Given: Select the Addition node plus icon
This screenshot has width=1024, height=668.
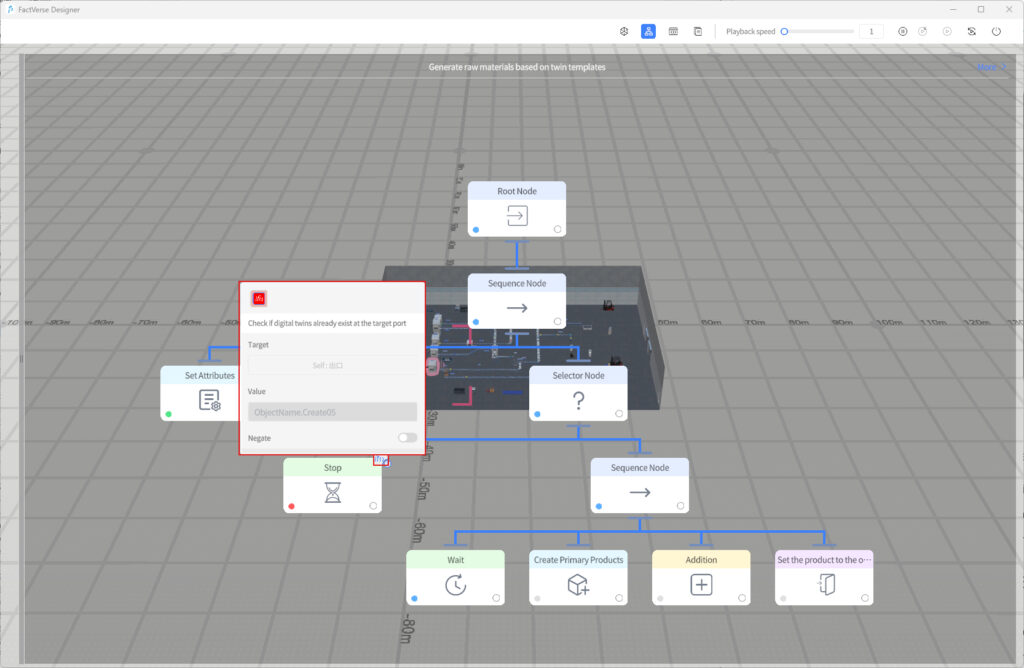Looking at the screenshot, I should pos(701,584).
